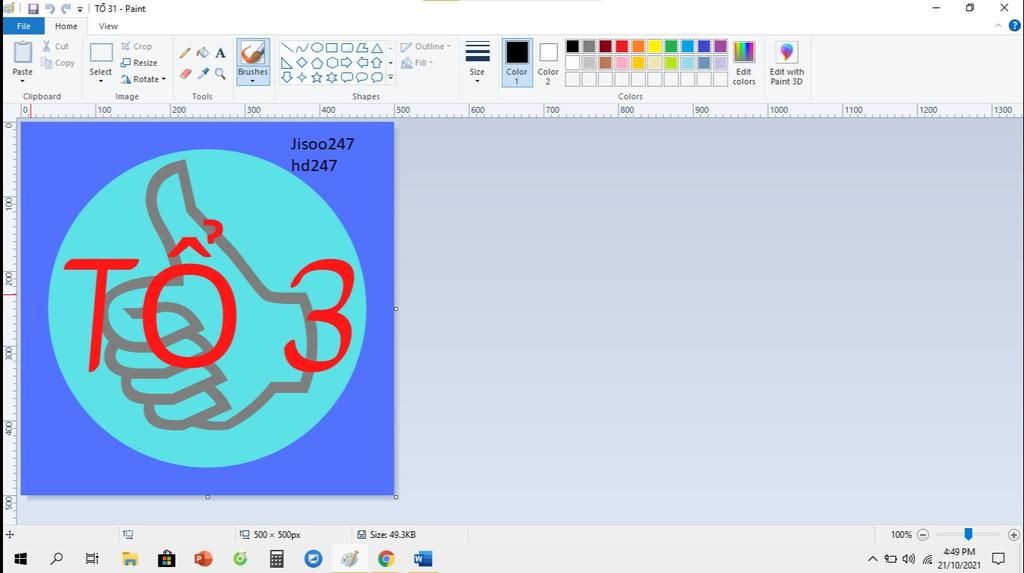Pick the yellow color swatch

(654, 46)
